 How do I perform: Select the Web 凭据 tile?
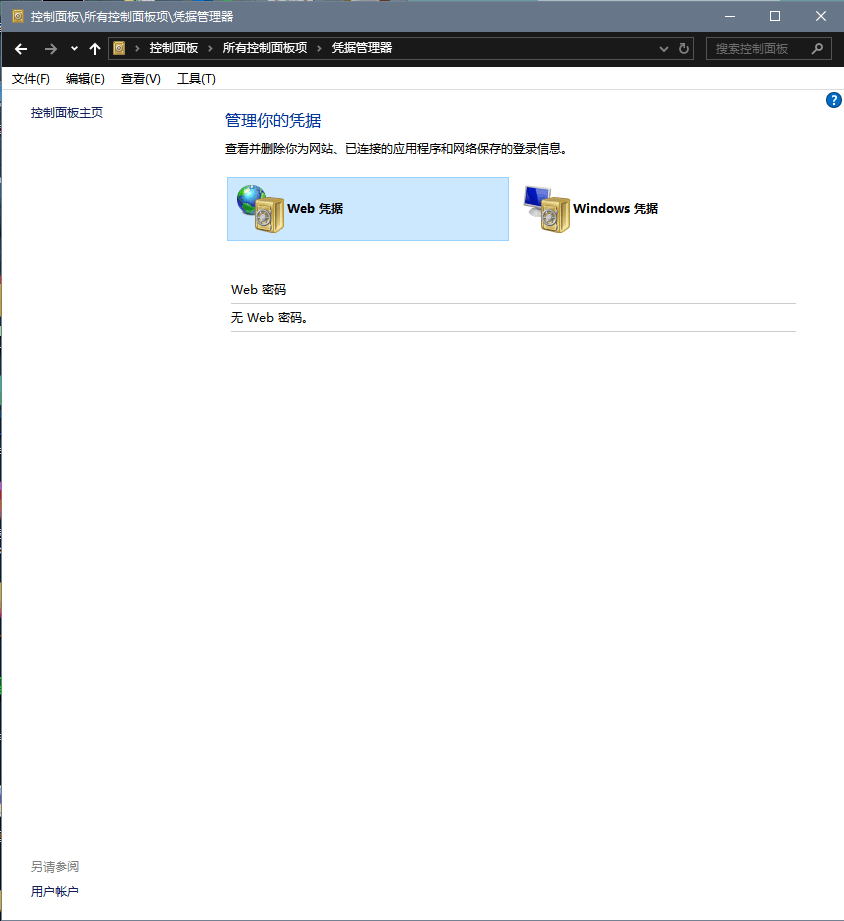368,209
